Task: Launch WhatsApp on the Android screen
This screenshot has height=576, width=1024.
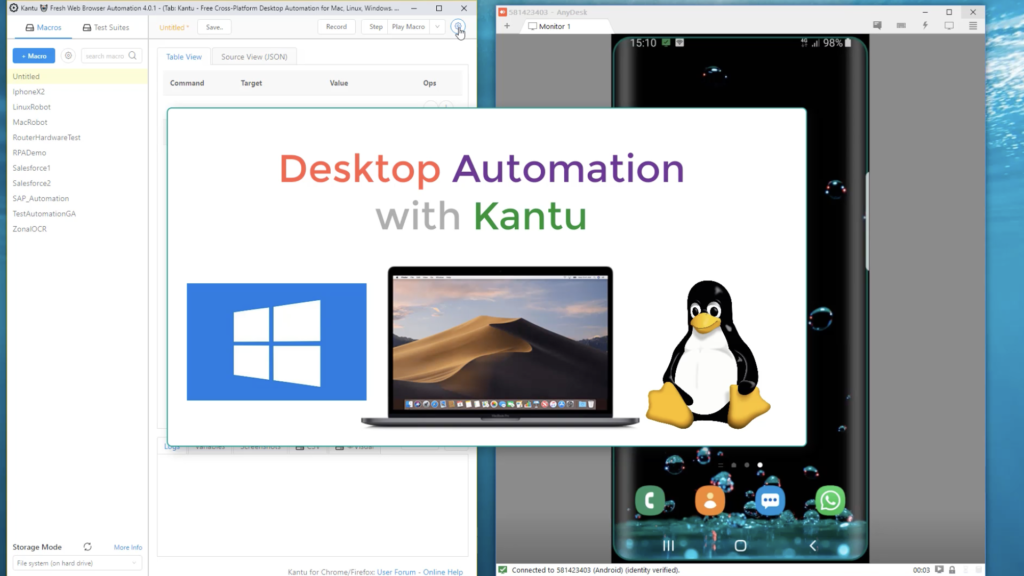Action: click(x=830, y=500)
